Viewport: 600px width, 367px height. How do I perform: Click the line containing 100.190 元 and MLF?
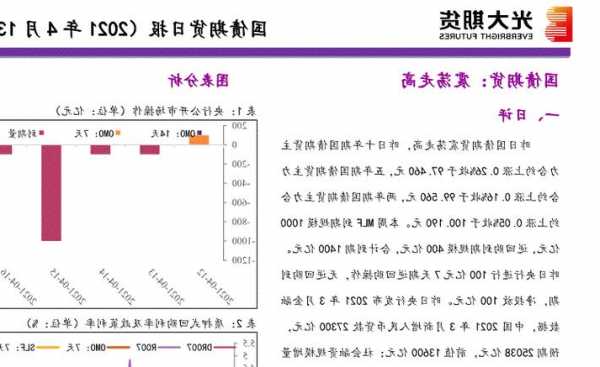[x=420, y=223]
